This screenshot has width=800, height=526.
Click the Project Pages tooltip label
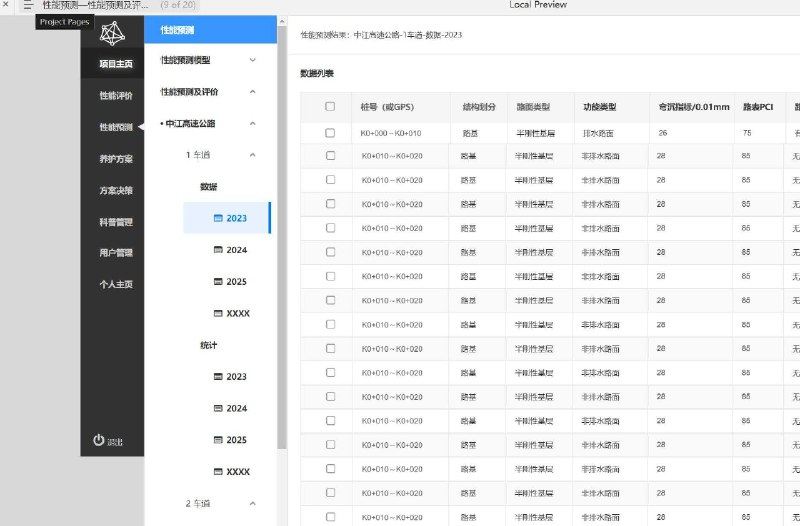(x=64, y=22)
